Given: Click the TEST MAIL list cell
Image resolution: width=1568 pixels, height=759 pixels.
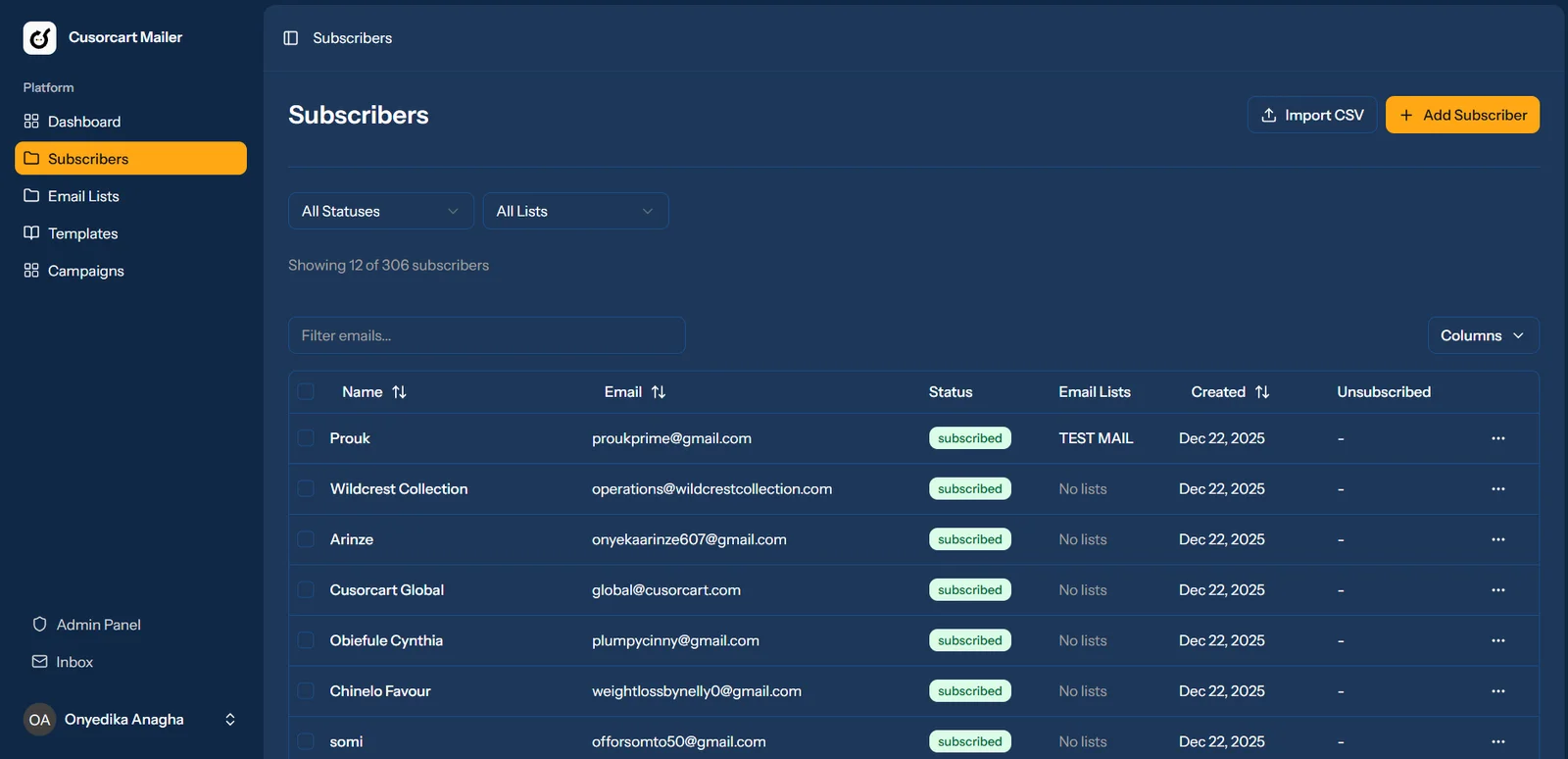Looking at the screenshot, I should 1096,438.
